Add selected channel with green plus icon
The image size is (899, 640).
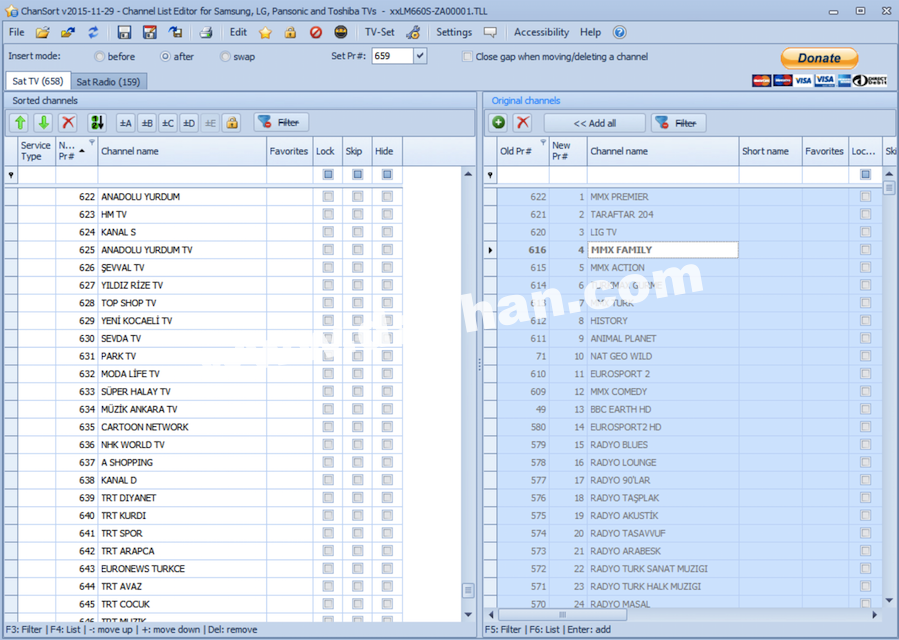[499, 123]
